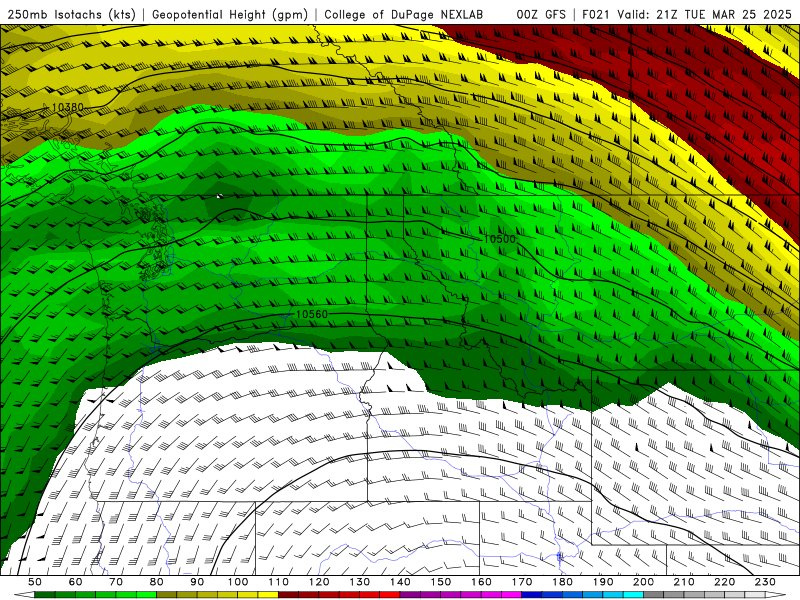Viewport: 800px width, 600px height.
Task: Click the dark maroon swatch starting at 110
Action: 288,595
